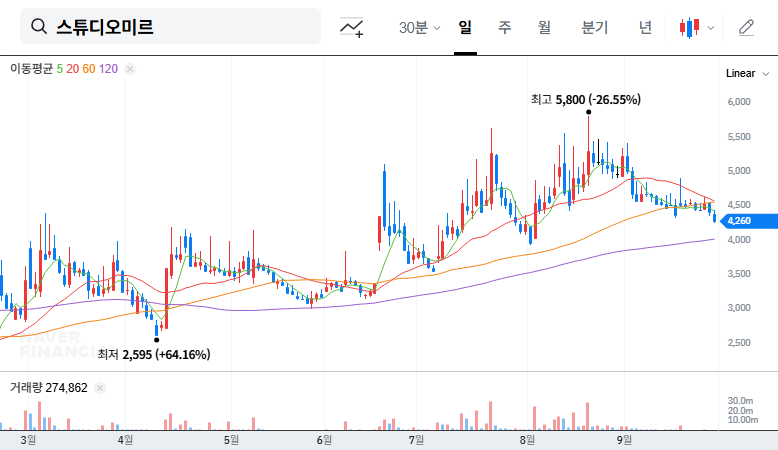Open the pencil drawing tool

(746, 27)
